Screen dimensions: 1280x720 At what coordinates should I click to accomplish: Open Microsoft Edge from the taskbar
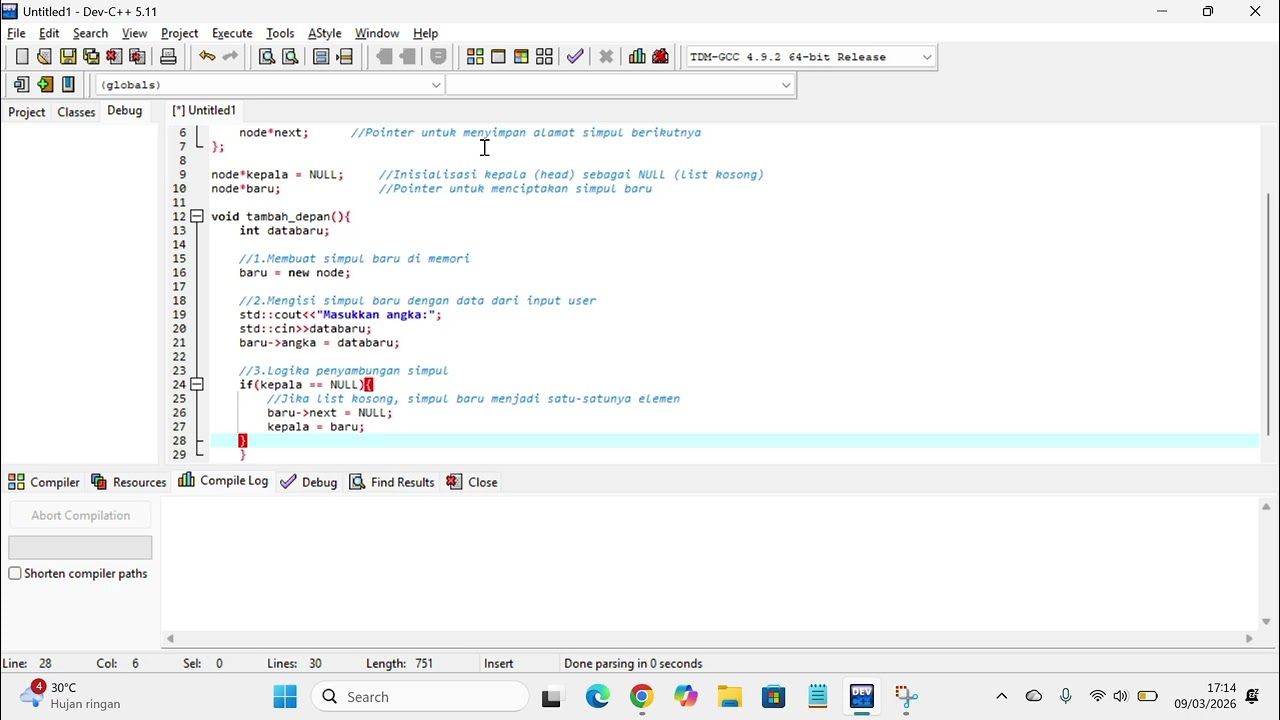tap(597, 697)
